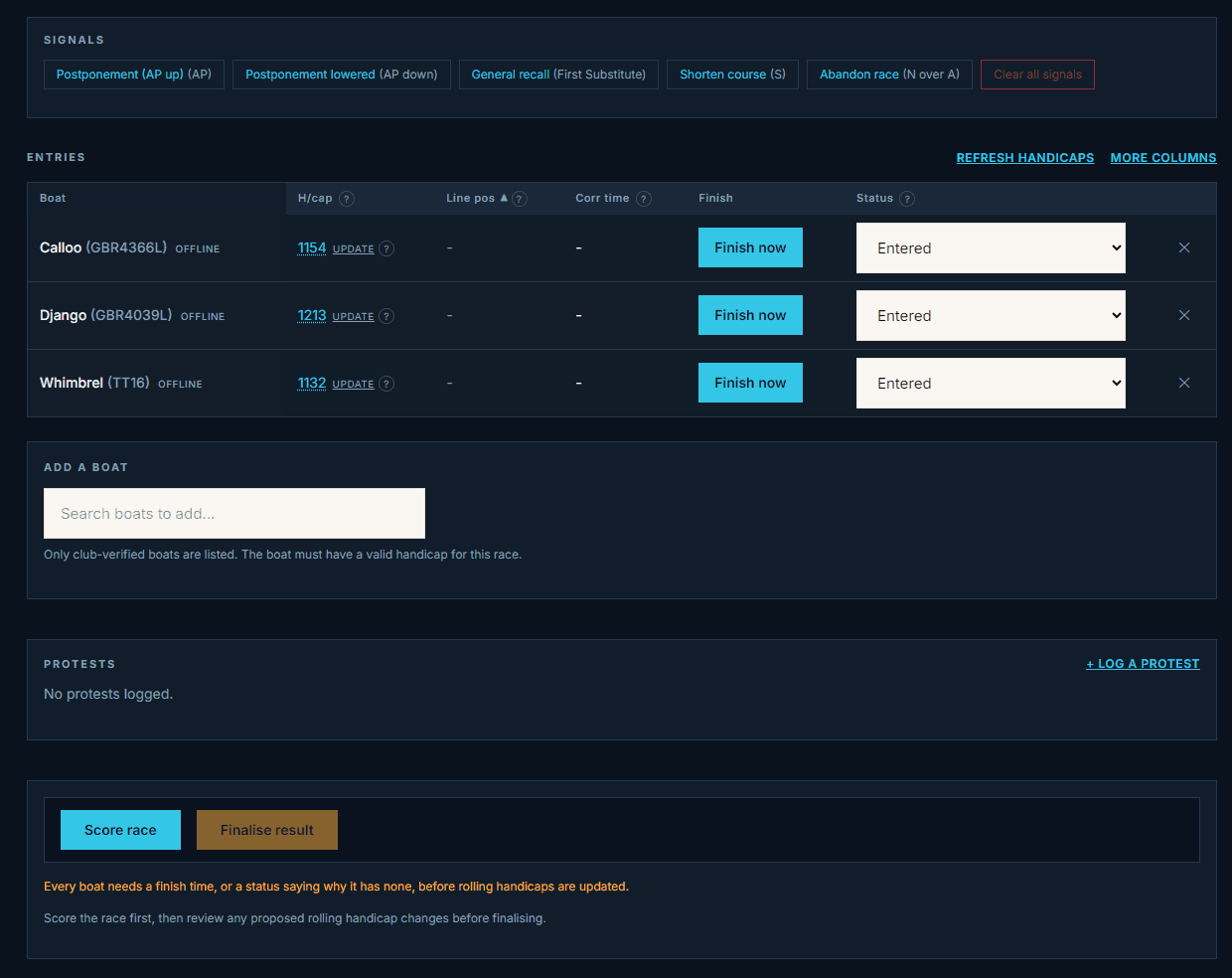This screenshot has height=978, width=1232.
Task: Click the Django boat name
Action: click(63, 315)
